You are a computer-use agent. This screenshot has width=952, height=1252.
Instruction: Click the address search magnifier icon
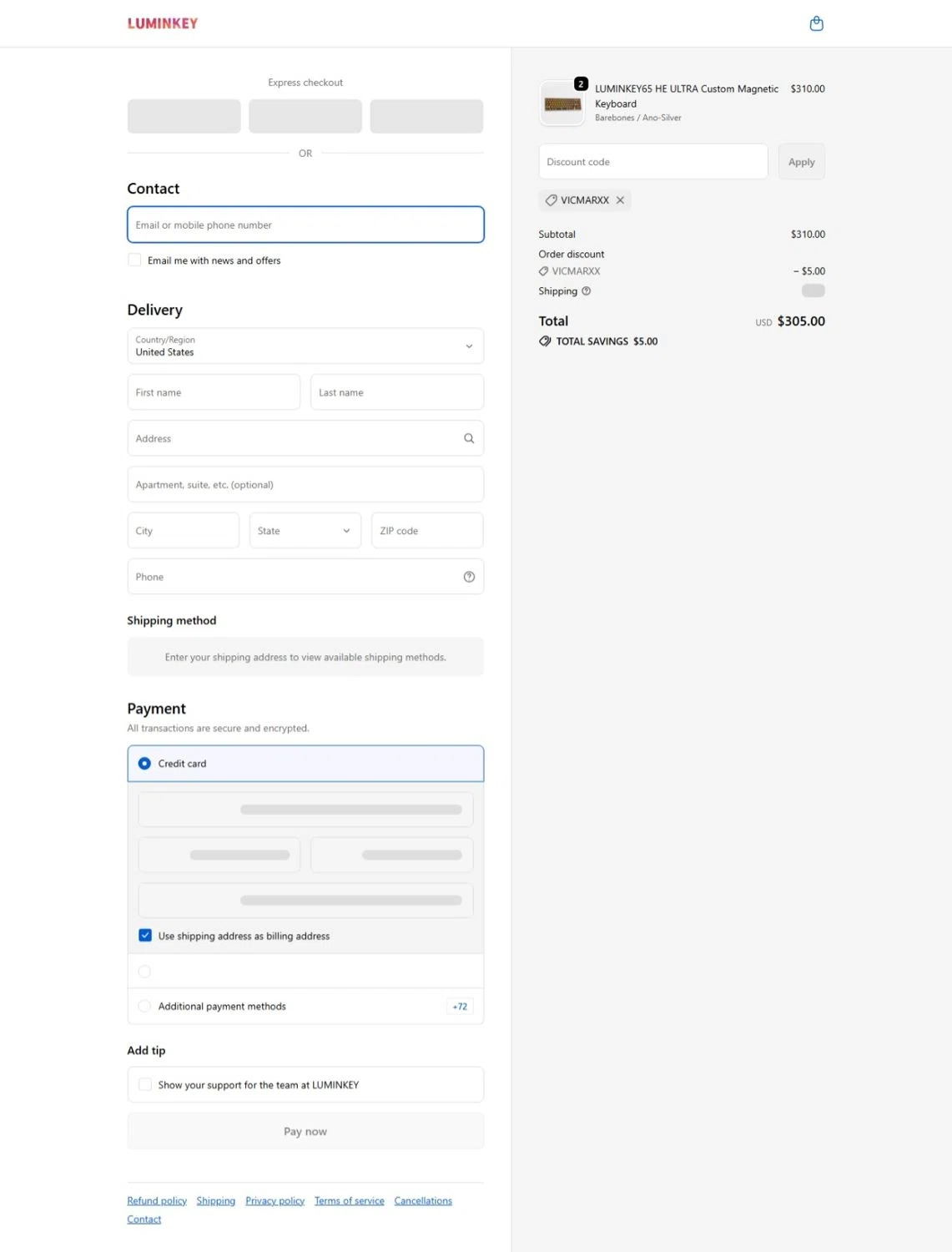click(469, 438)
